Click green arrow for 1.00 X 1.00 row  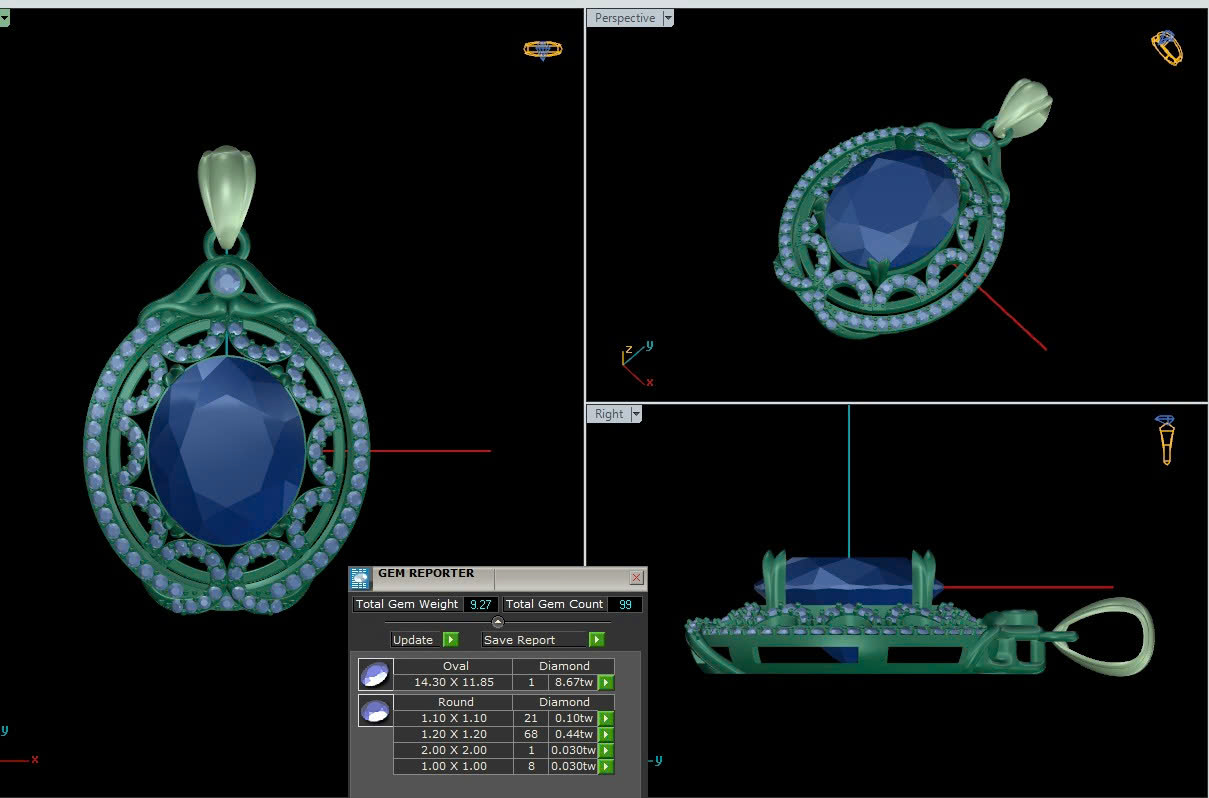click(606, 767)
